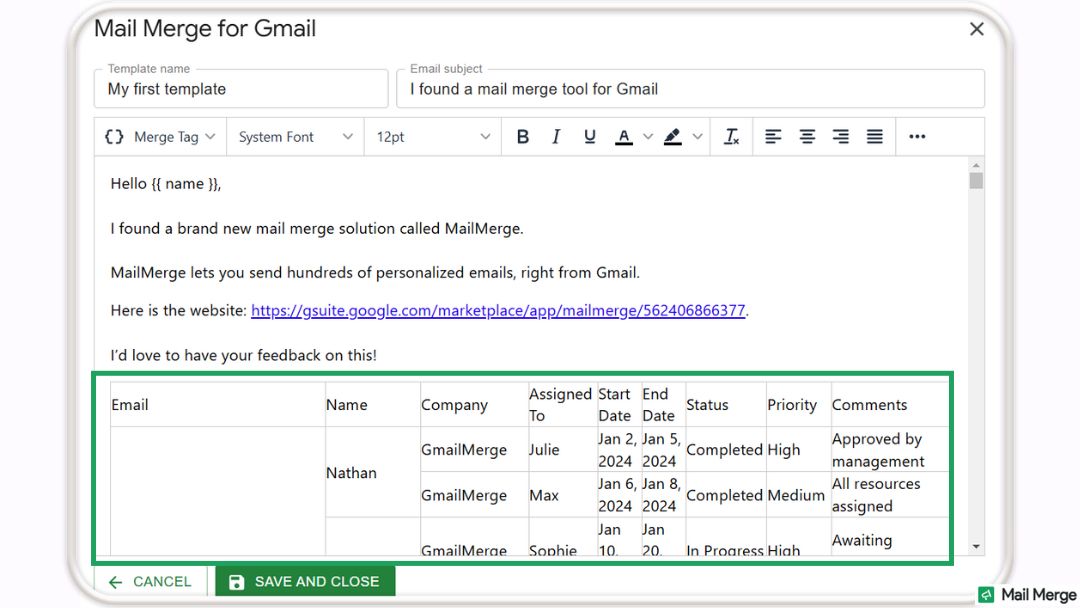
Task: Click the Email subject field
Action: 690,88
